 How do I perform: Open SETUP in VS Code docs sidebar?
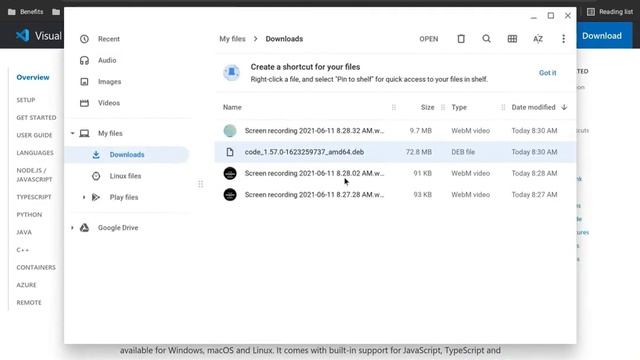(x=26, y=100)
